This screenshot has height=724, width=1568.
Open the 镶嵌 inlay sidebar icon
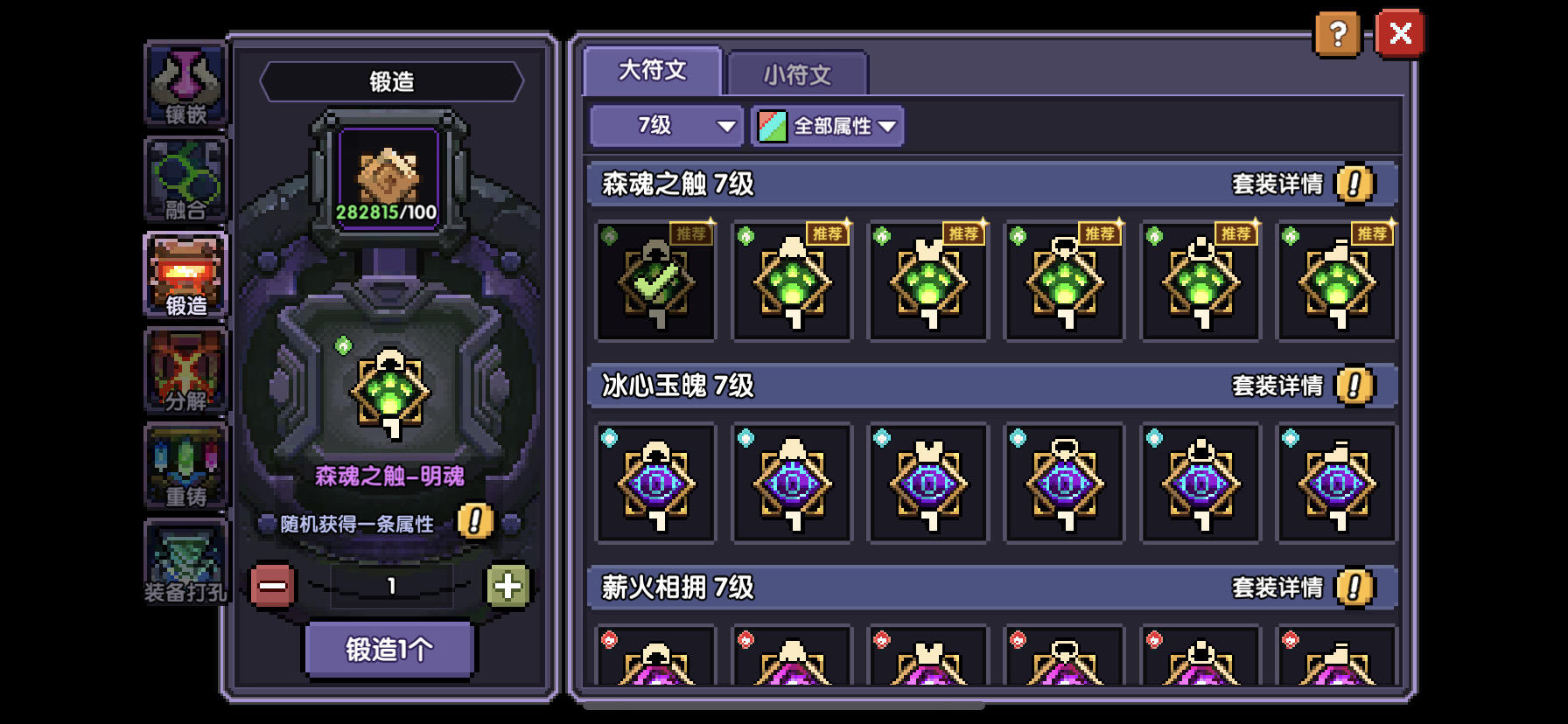(x=185, y=86)
